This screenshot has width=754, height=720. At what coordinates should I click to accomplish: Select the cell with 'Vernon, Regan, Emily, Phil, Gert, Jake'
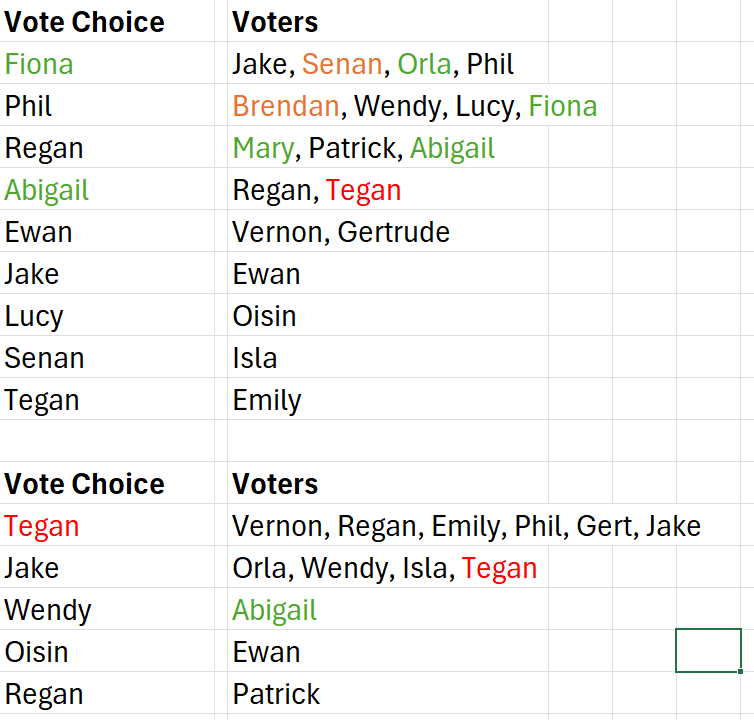pos(388,525)
